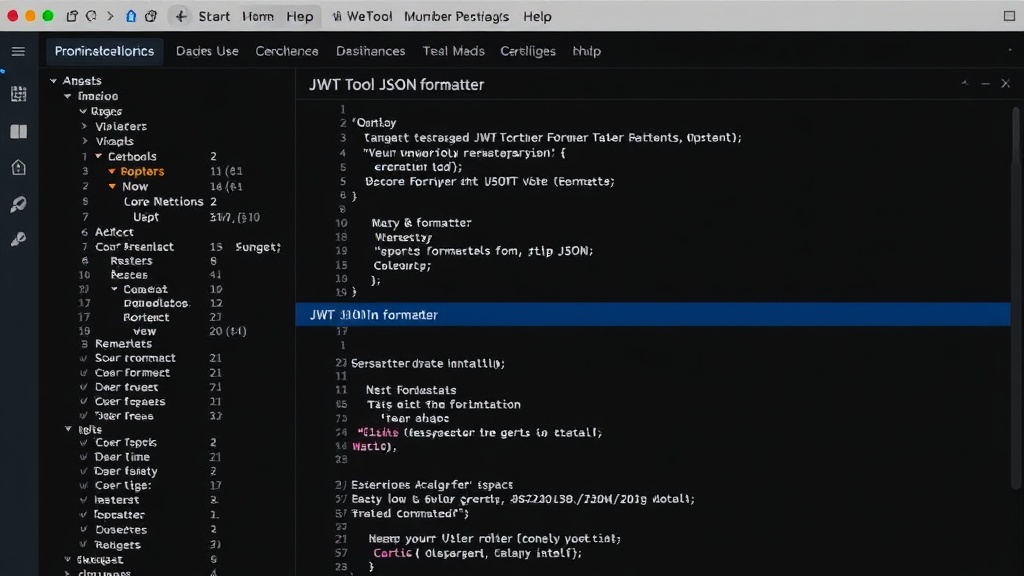Click the JWT Tool JSON formatter title

tap(396, 85)
